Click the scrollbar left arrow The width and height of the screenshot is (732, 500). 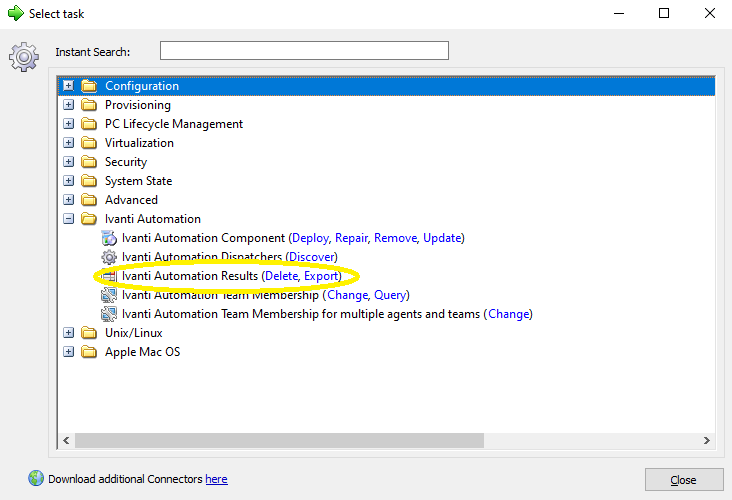click(x=66, y=440)
